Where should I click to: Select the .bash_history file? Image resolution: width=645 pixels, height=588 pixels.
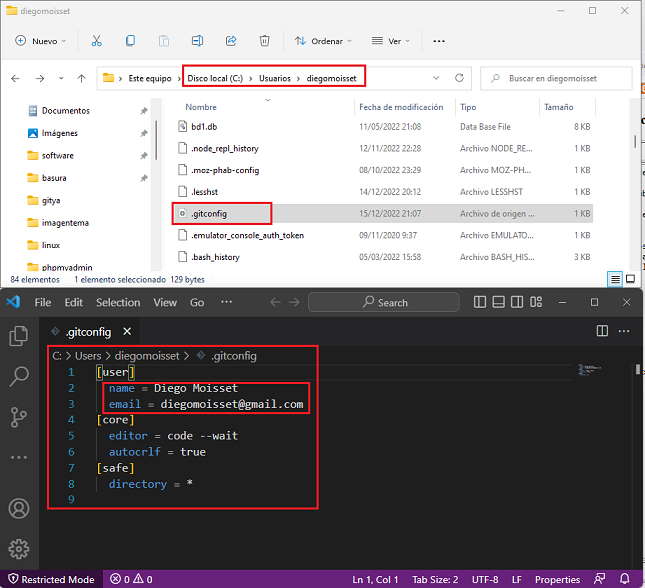click(x=215, y=257)
